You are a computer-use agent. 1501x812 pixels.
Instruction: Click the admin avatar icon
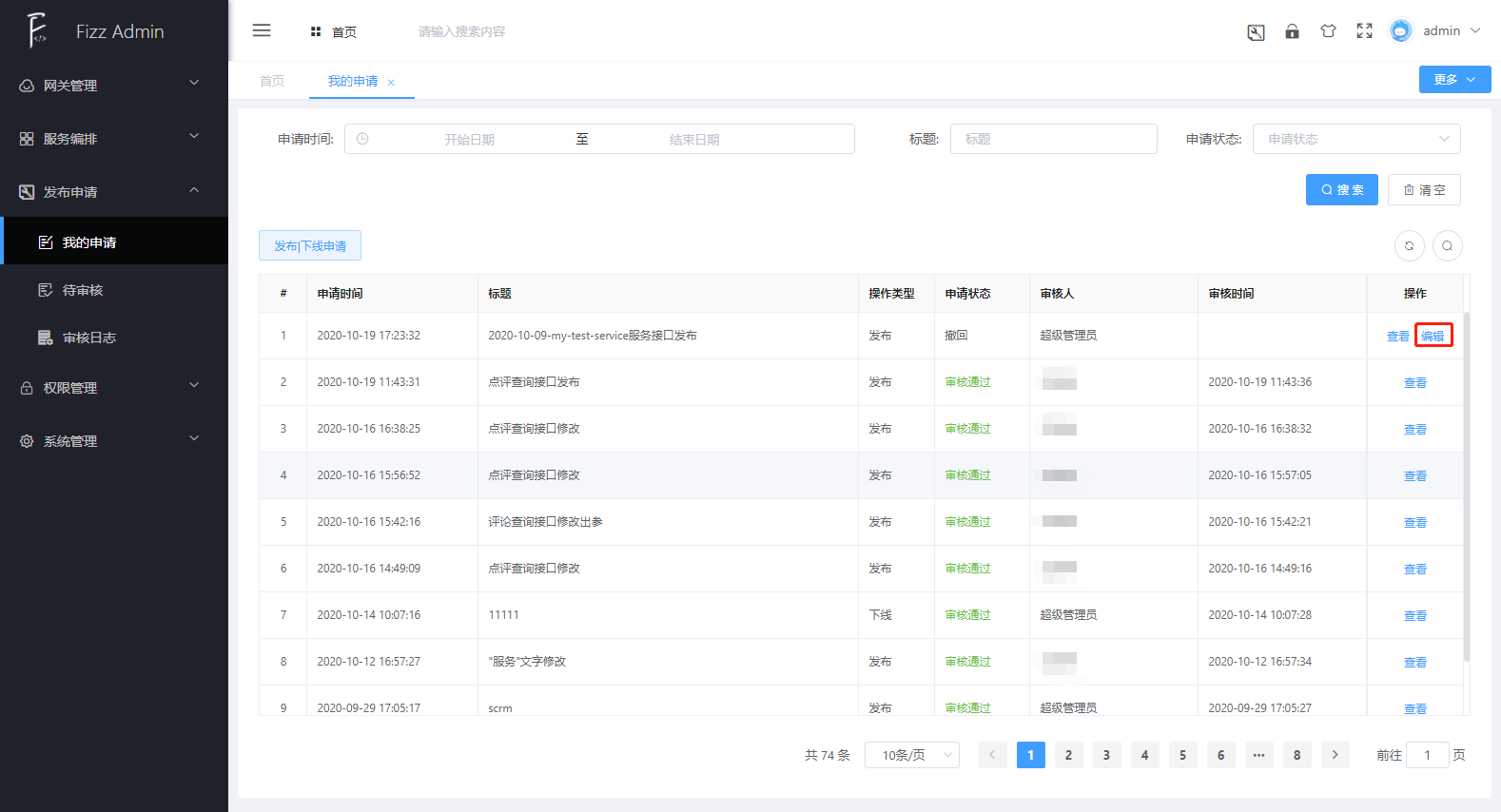[x=1400, y=30]
